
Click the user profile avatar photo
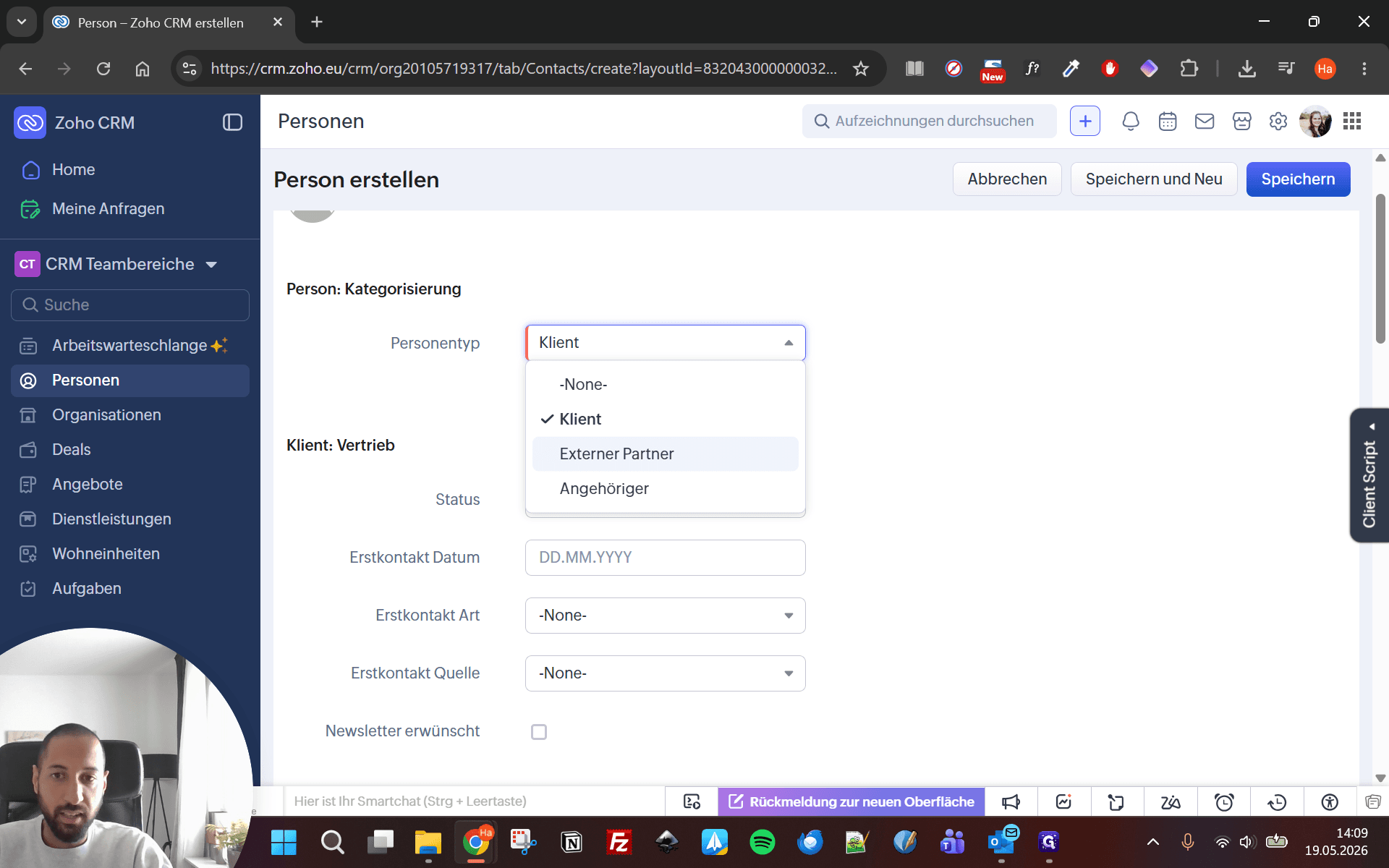[x=1315, y=121]
